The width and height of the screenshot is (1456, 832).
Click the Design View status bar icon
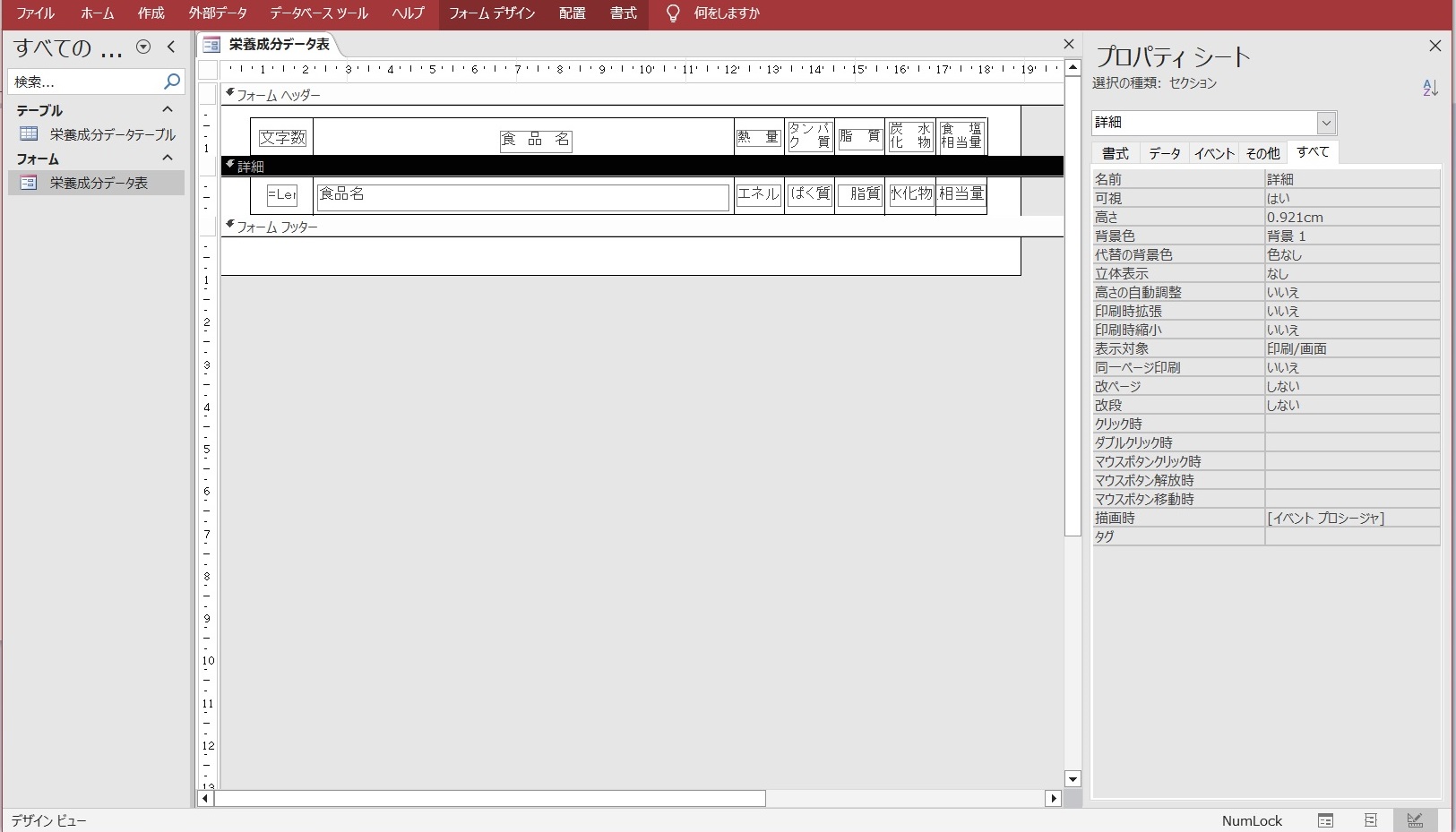coord(1416,820)
